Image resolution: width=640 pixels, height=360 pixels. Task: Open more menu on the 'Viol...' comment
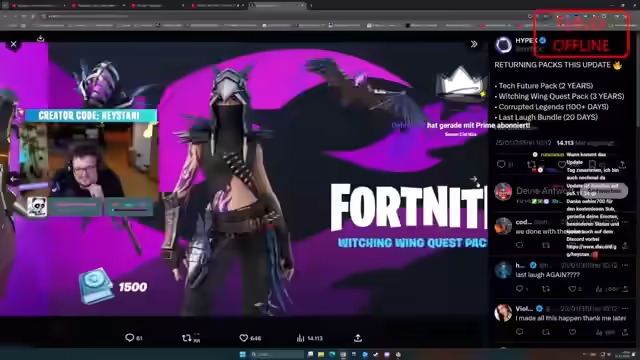(625, 309)
